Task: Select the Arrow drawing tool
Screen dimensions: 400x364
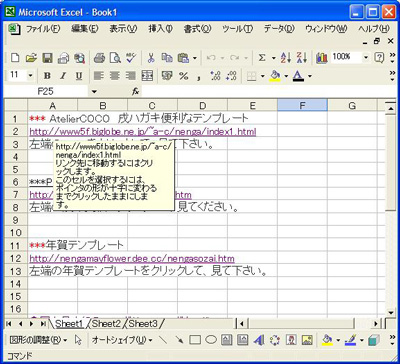Action: (x=179, y=340)
